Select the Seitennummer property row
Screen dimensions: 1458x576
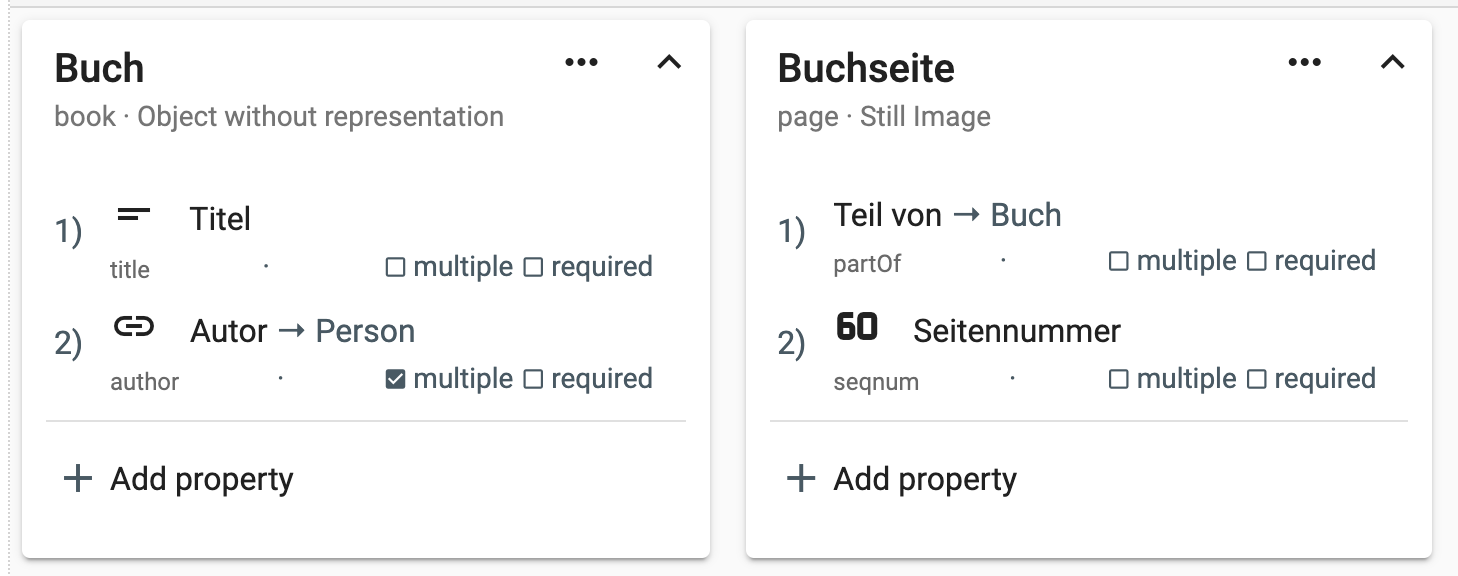(1016, 331)
